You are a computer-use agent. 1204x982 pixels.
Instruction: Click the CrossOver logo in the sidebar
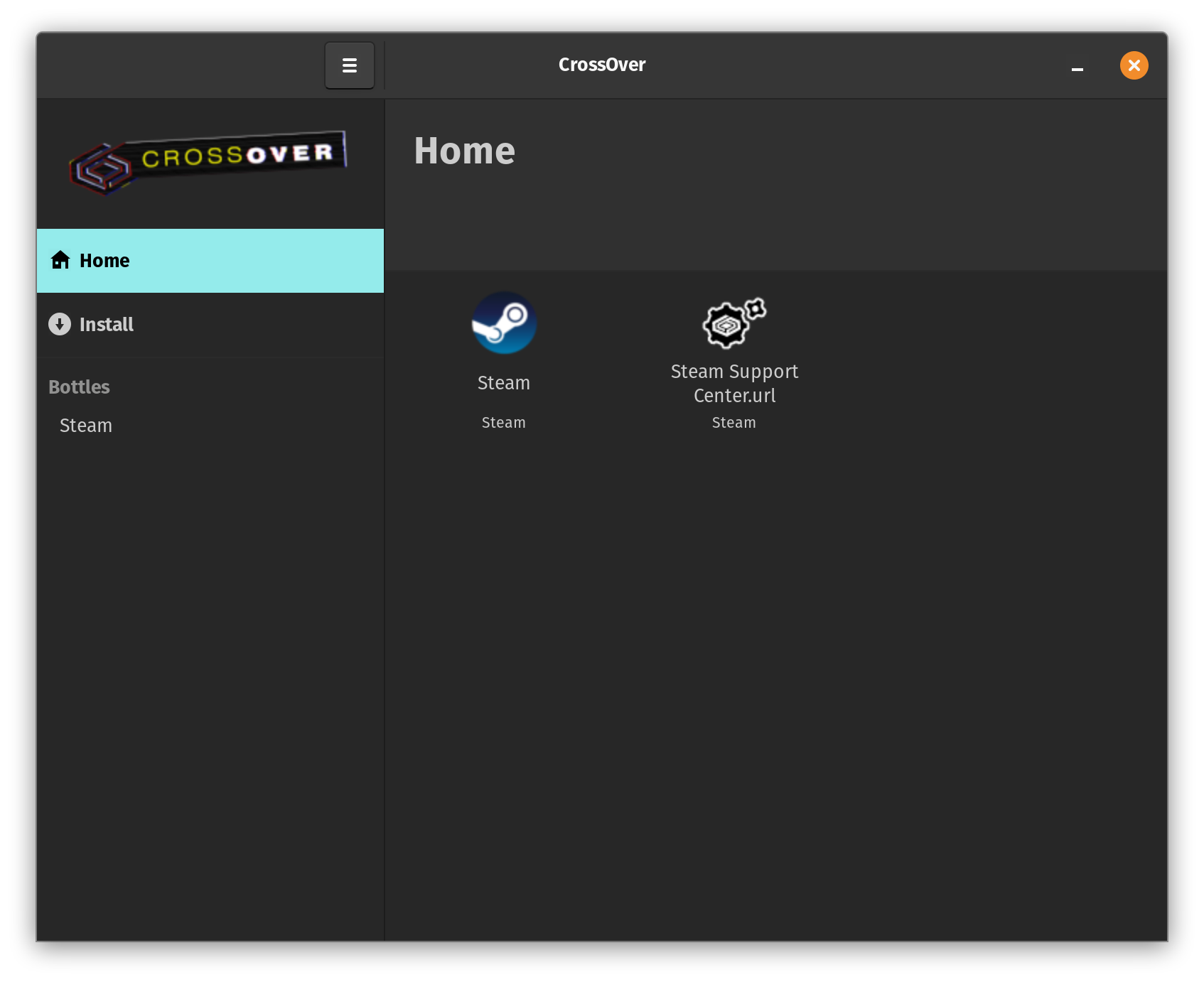coord(208,161)
